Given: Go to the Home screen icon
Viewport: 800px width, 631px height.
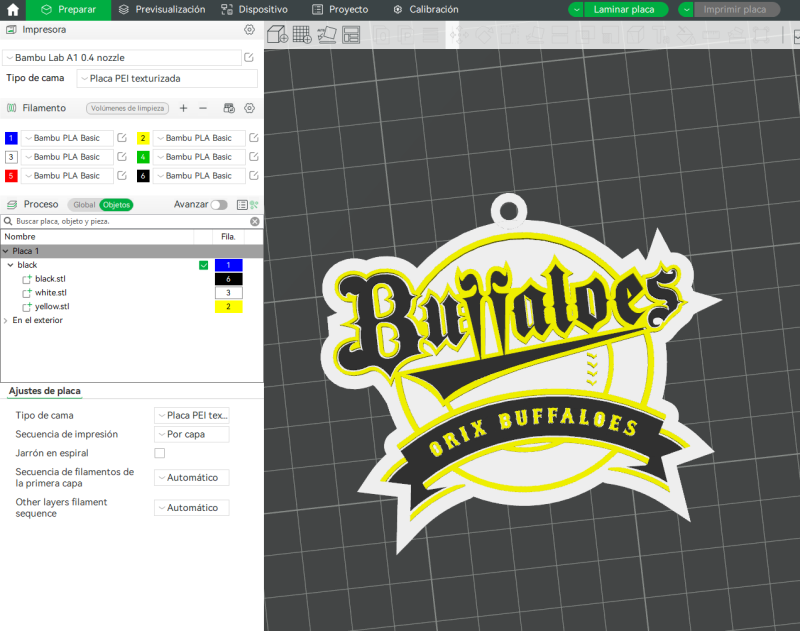Looking at the screenshot, I should click(13, 9).
